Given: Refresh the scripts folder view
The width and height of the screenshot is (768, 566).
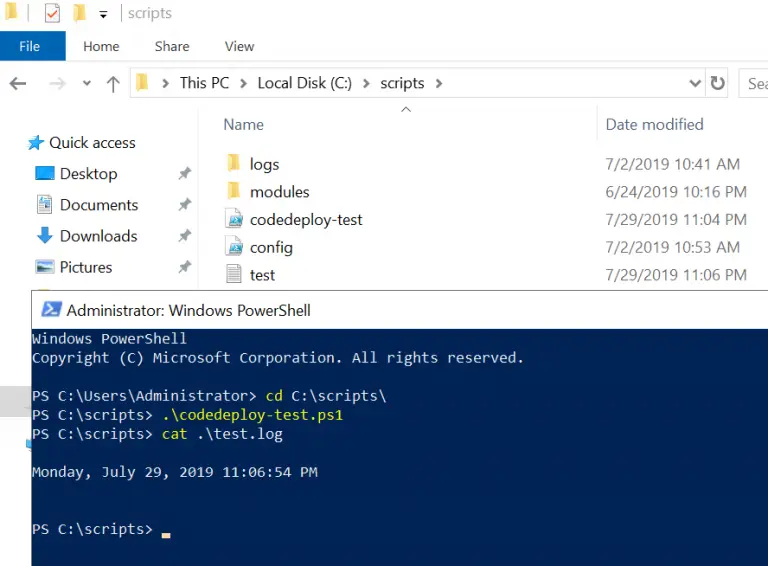Looking at the screenshot, I should pos(718,83).
